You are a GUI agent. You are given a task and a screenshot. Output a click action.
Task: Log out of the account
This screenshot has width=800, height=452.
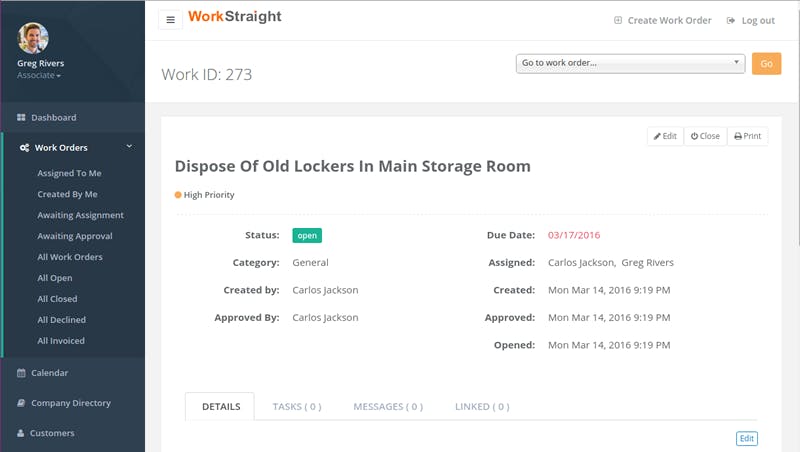(x=750, y=20)
